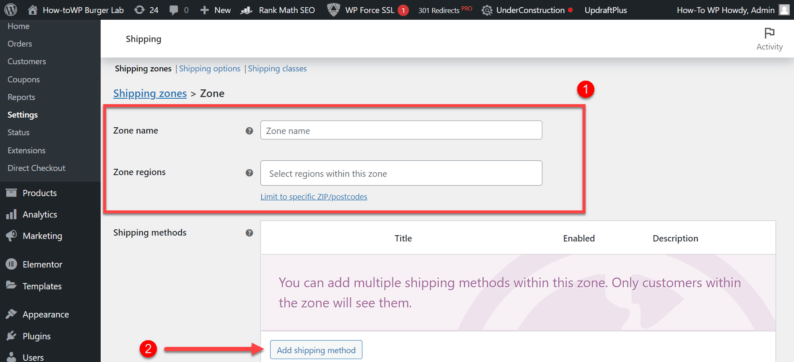Open the comments bubble icon
The height and width of the screenshot is (362, 794).
[175, 10]
